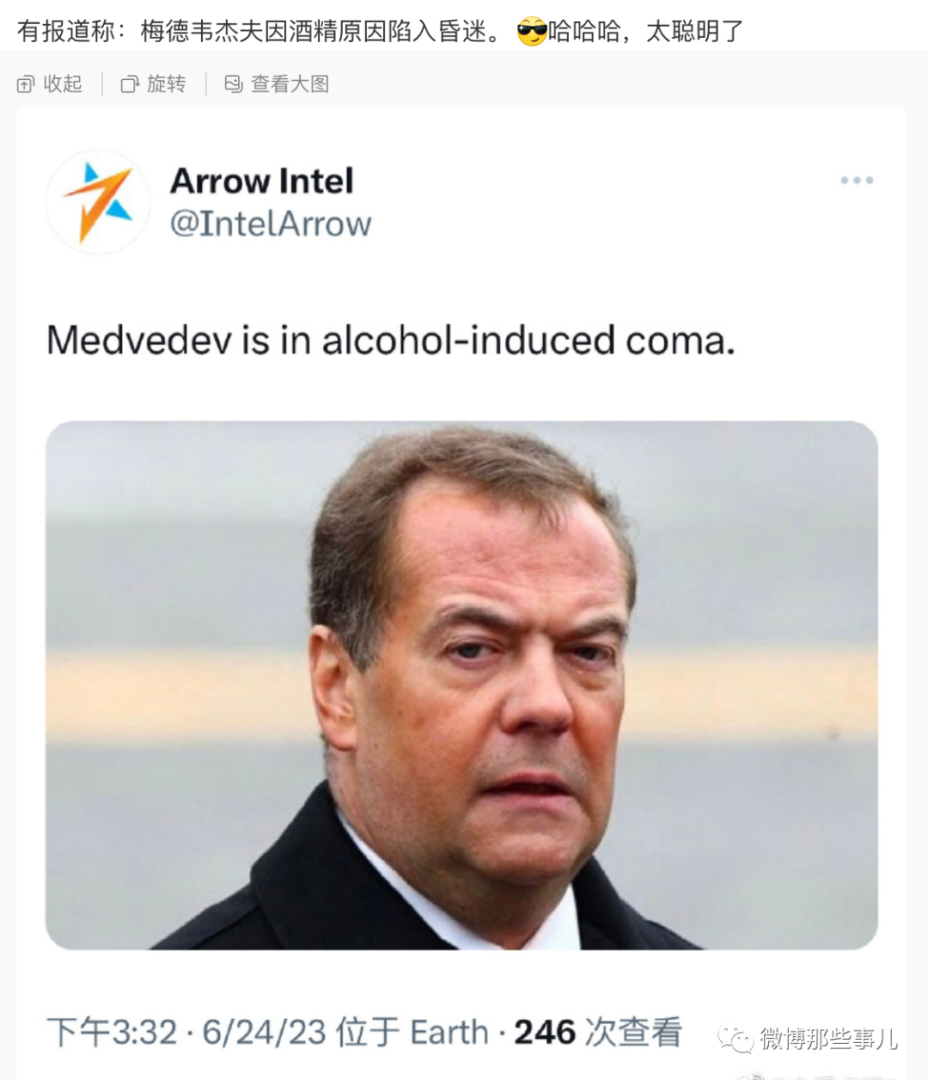
Task: Click the Earth location label
Action: point(447,1032)
